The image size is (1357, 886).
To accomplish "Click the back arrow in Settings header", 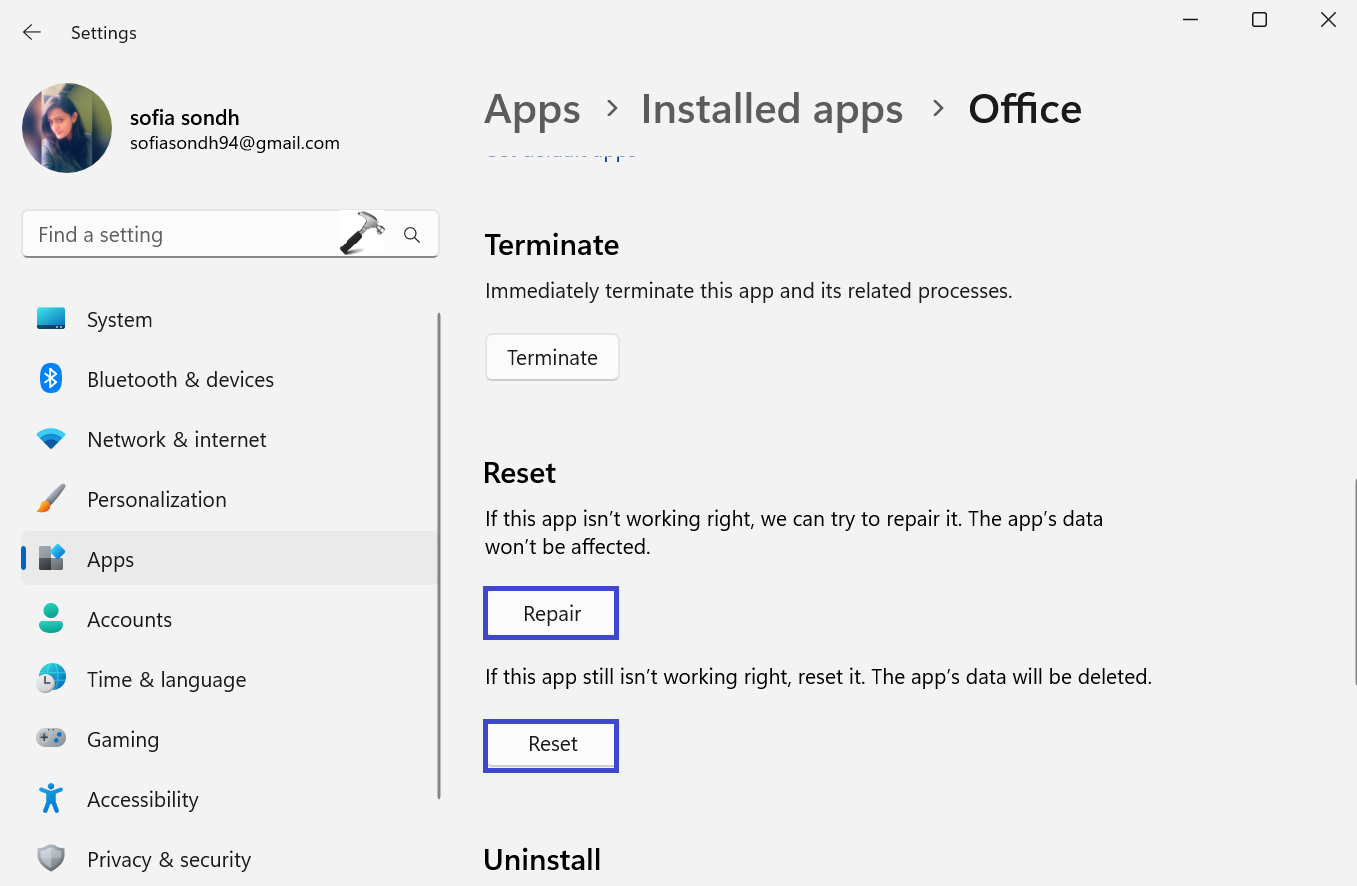I will pos(32,33).
